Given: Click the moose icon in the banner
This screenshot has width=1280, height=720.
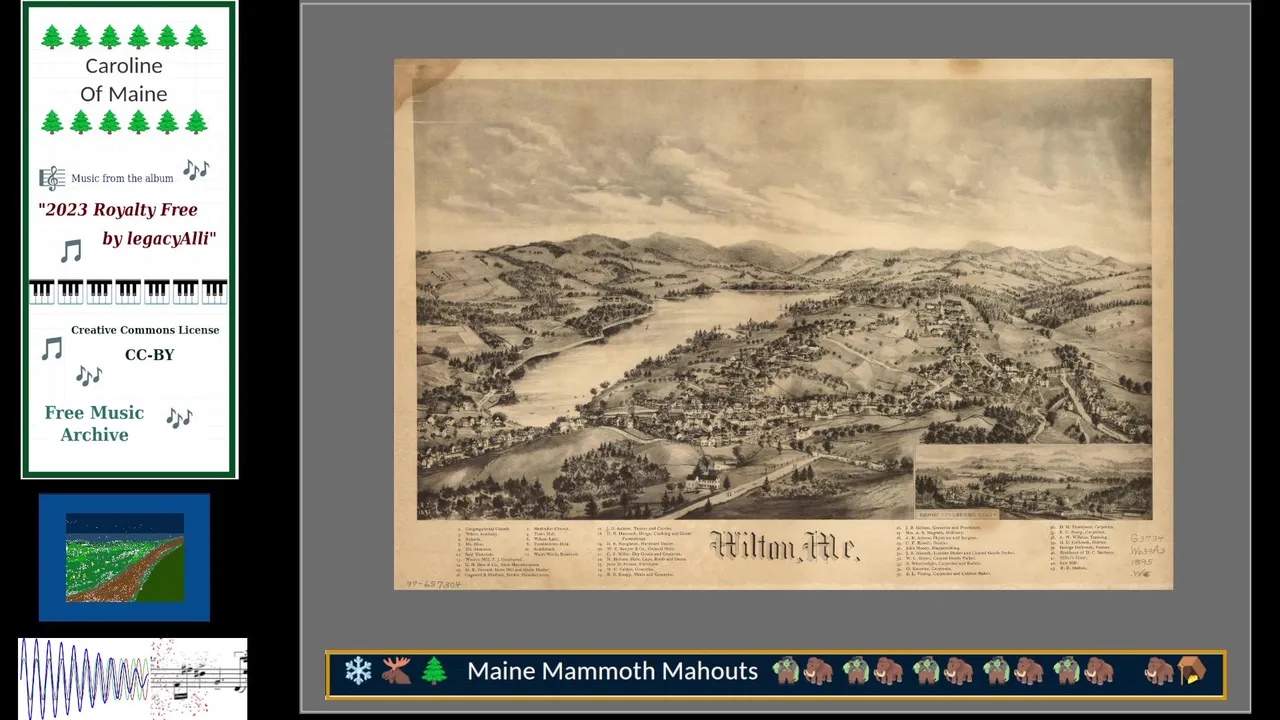Looking at the screenshot, I should pos(396,671).
